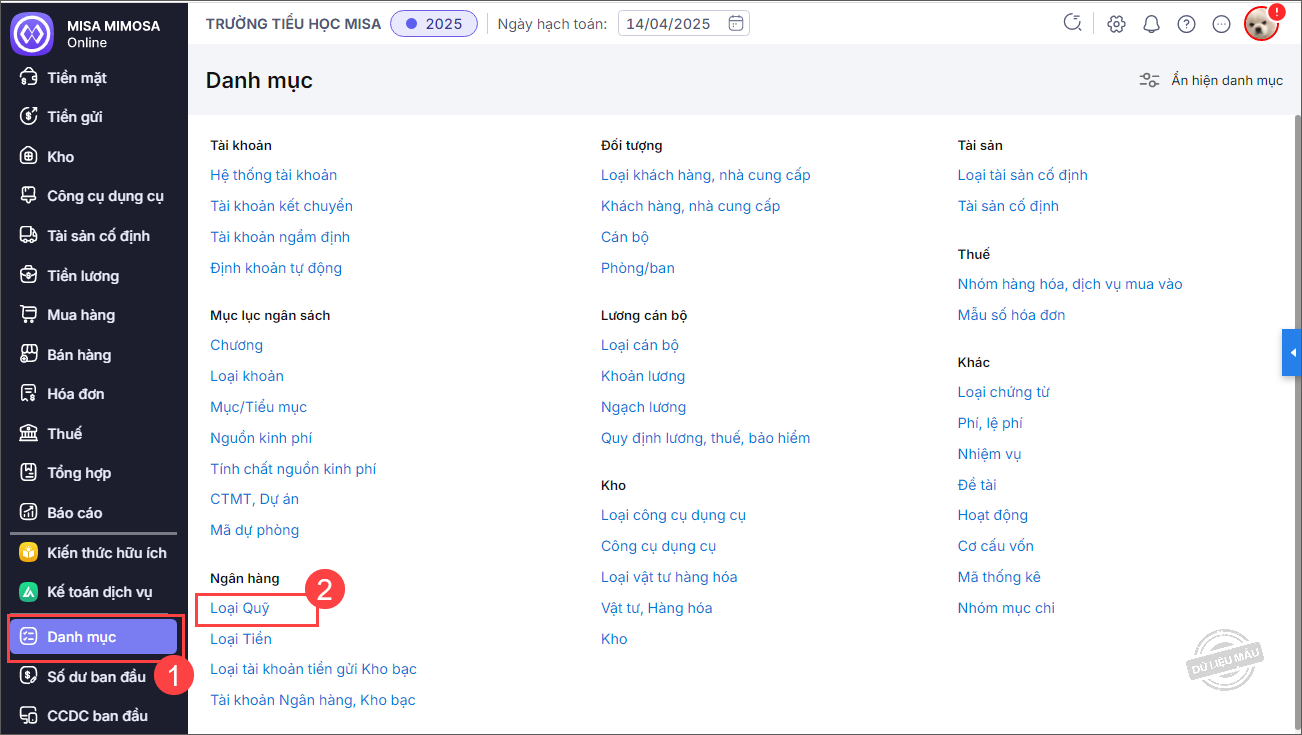Select Báo cáo from the sidebar

coord(75,513)
